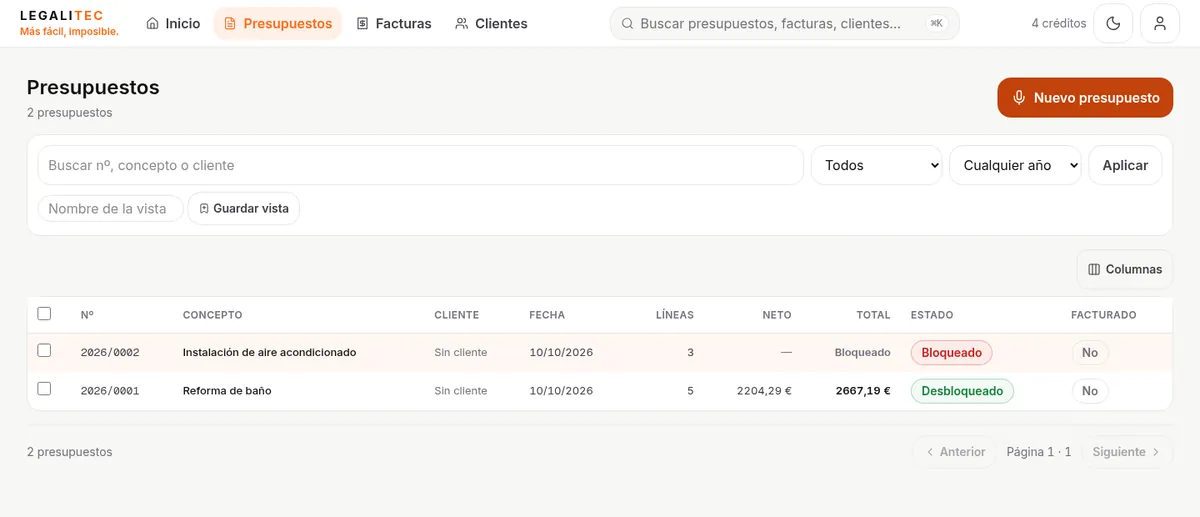Screen dimensions: 1200x517
Task: Click the green Desbloqueado status badge
Action: coord(962,391)
